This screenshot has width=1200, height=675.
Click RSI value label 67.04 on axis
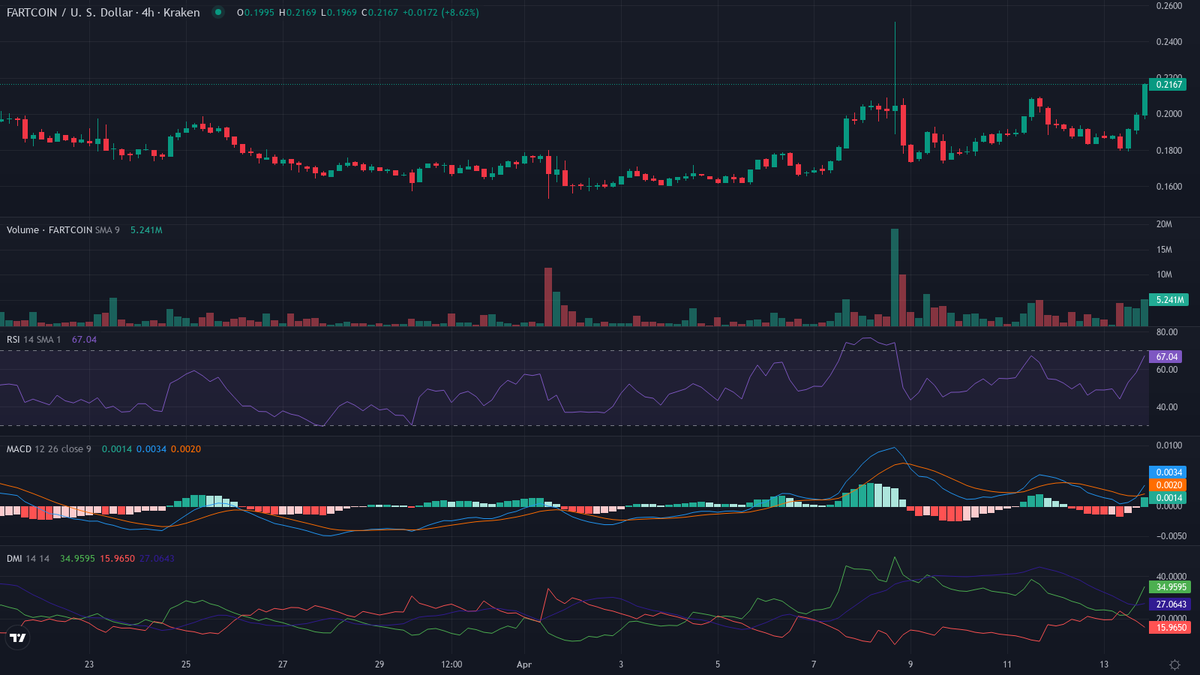click(1166, 357)
